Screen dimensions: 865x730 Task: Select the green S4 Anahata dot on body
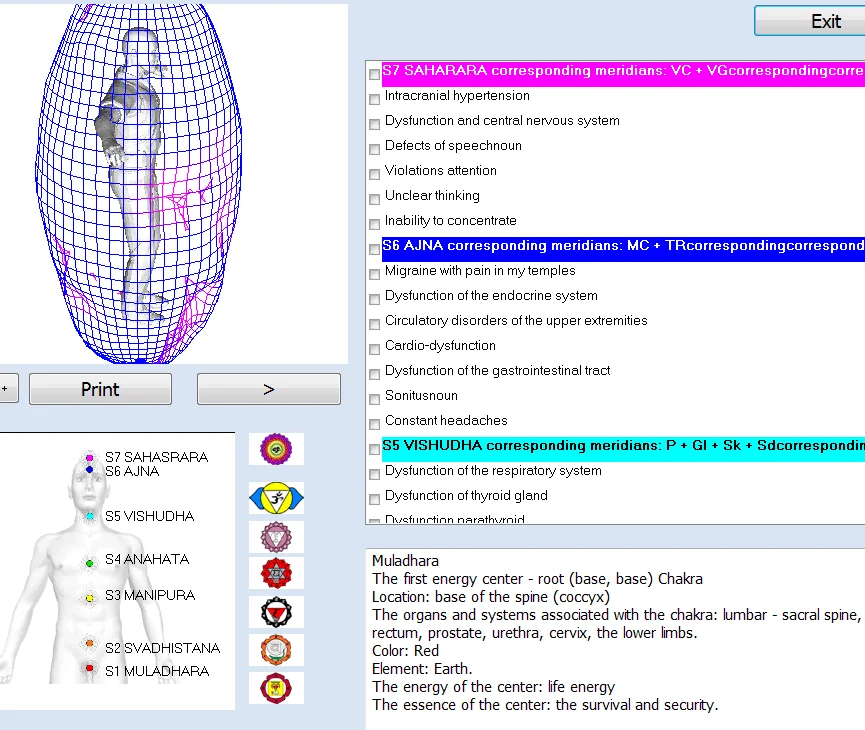point(89,563)
